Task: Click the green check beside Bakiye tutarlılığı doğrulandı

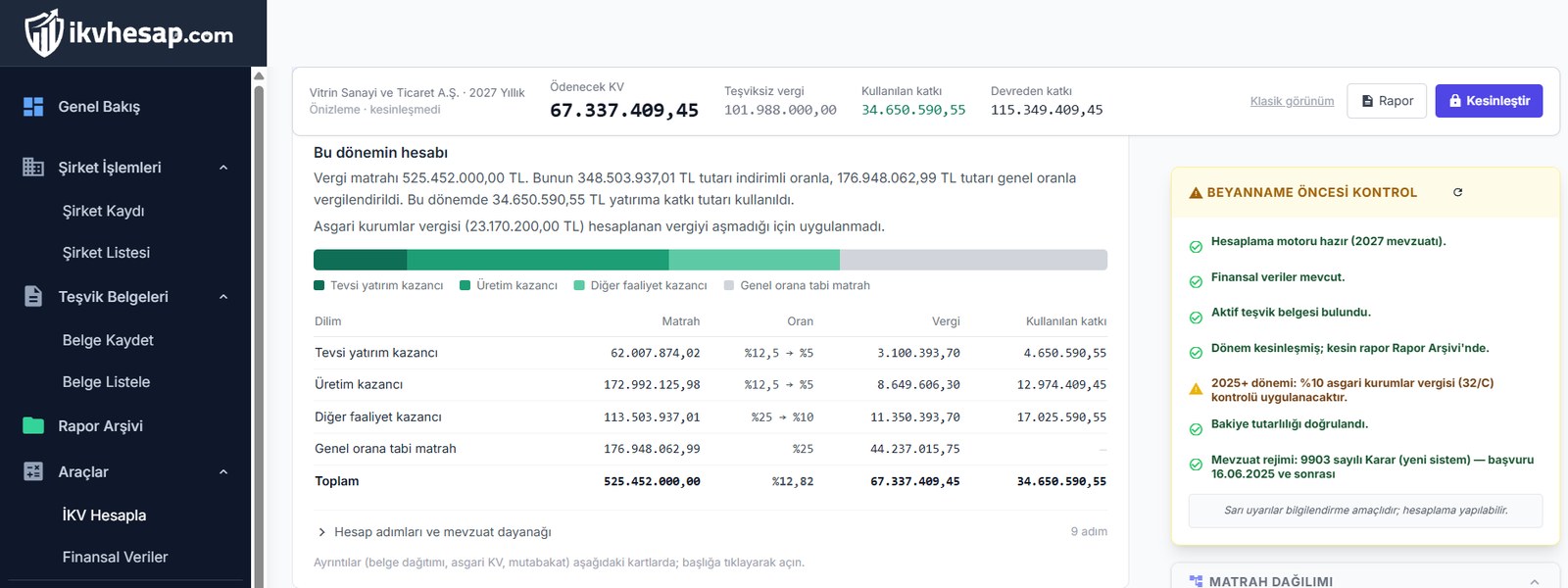Action: (1196, 429)
